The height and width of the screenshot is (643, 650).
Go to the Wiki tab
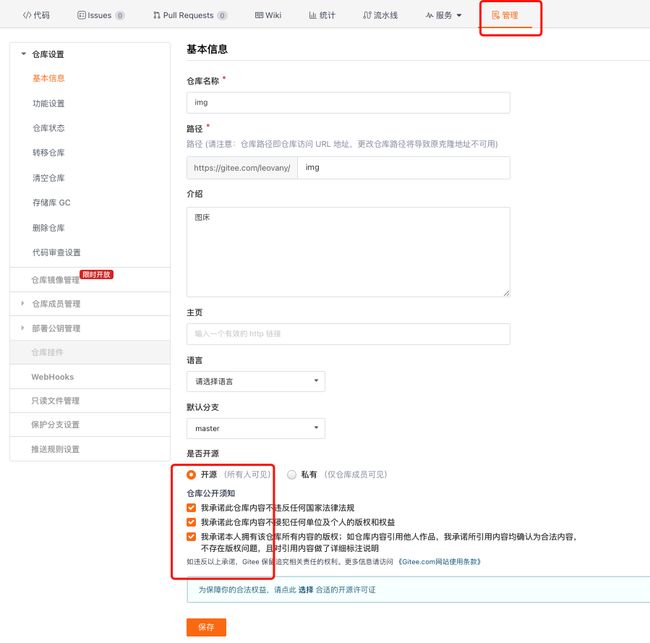pyautogui.click(x=268, y=15)
